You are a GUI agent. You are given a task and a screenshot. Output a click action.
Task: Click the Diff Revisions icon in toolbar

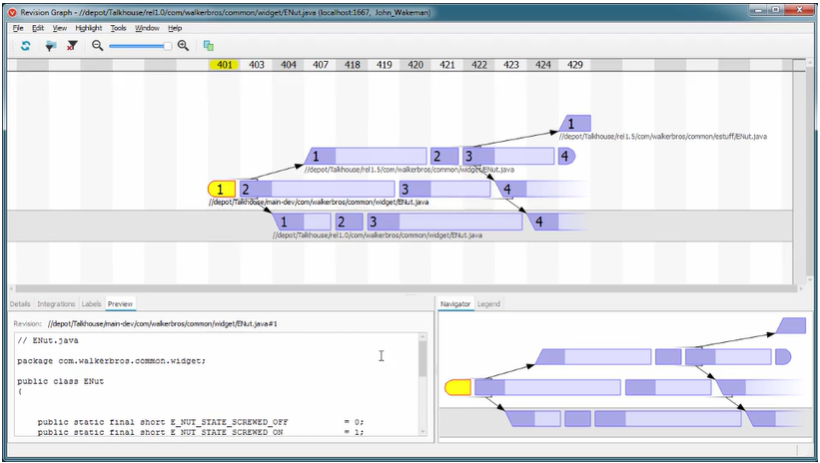pos(208,46)
